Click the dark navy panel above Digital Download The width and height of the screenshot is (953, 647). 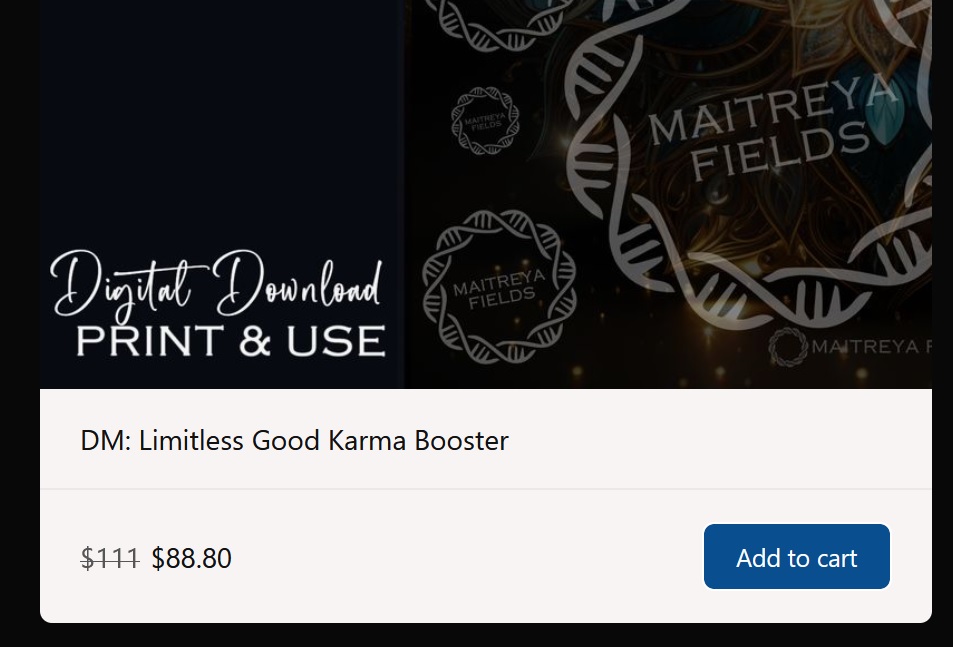point(222,122)
